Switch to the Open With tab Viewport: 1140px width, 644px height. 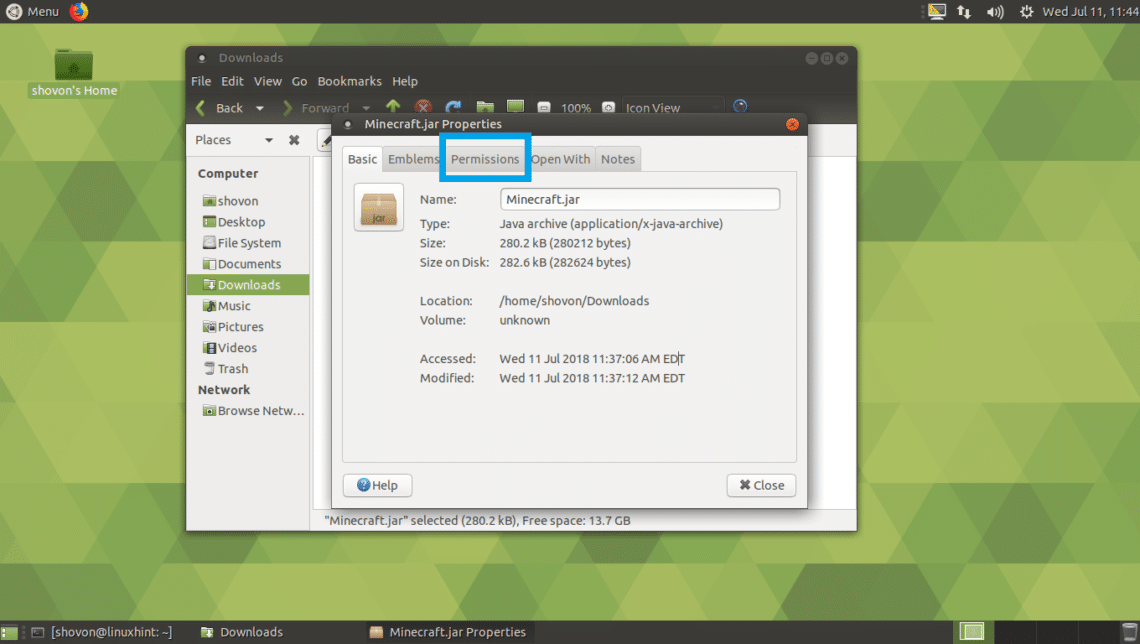tap(561, 159)
